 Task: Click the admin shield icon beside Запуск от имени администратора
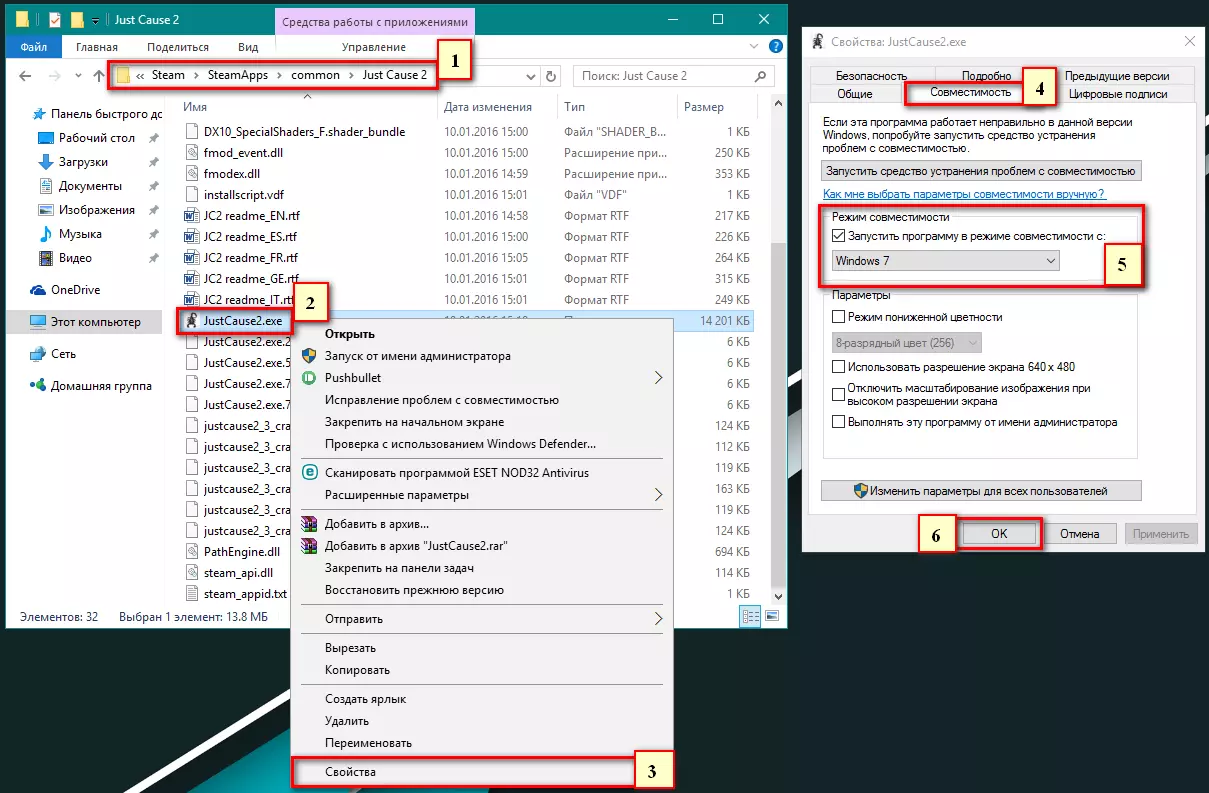click(x=310, y=356)
